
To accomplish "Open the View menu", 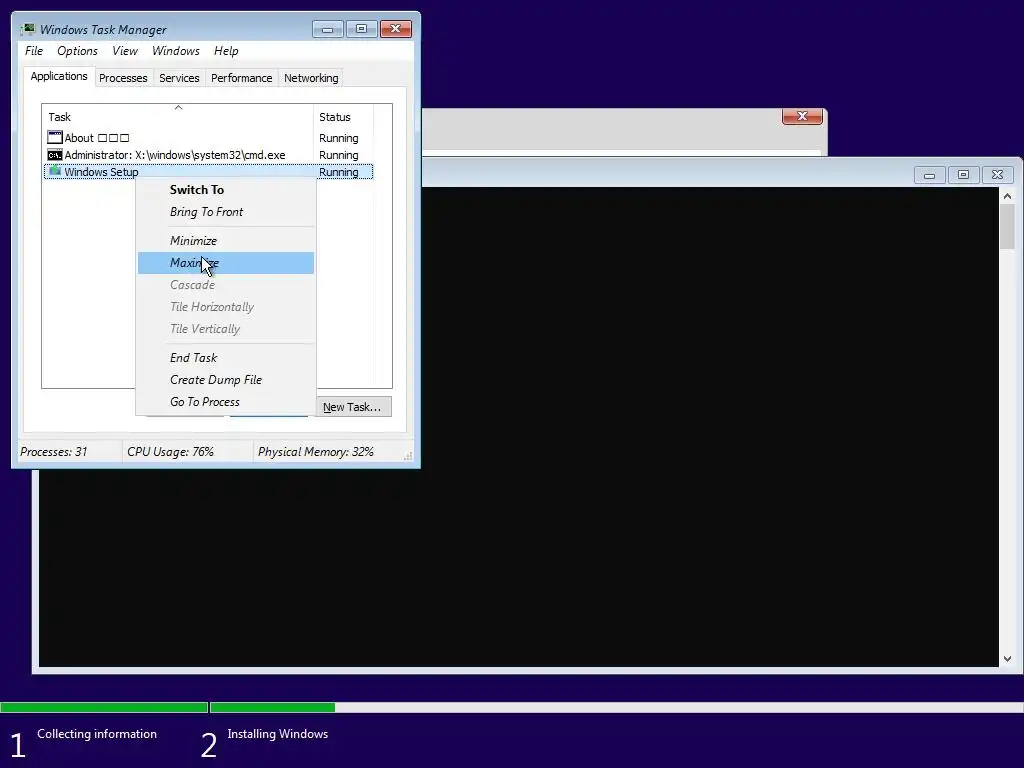I will (125, 51).
